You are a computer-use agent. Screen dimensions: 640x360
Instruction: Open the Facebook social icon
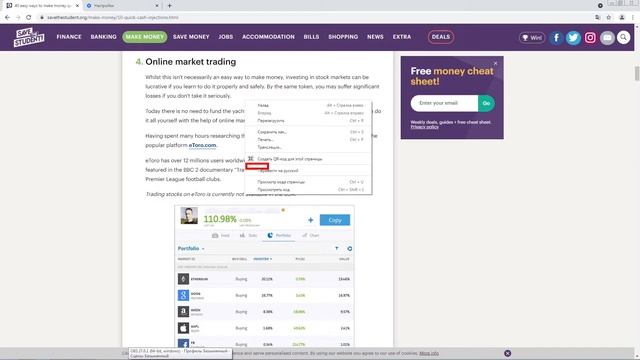[x=556, y=38]
